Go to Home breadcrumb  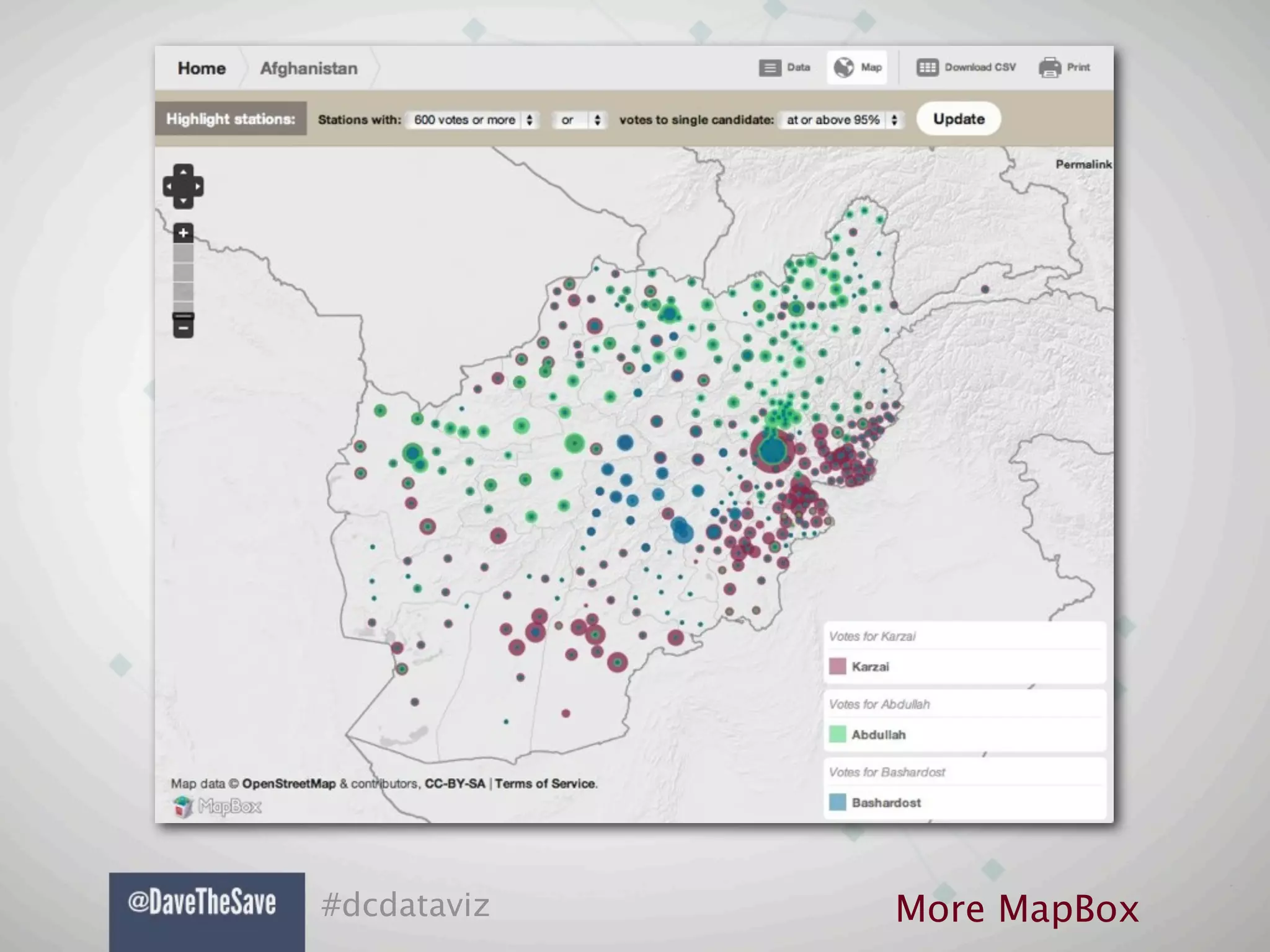[x=202, y=68]
